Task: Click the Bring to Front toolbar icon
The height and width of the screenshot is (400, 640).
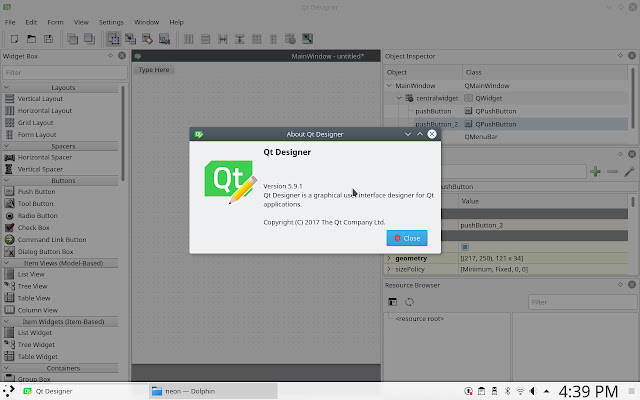Action: point(89,39)
